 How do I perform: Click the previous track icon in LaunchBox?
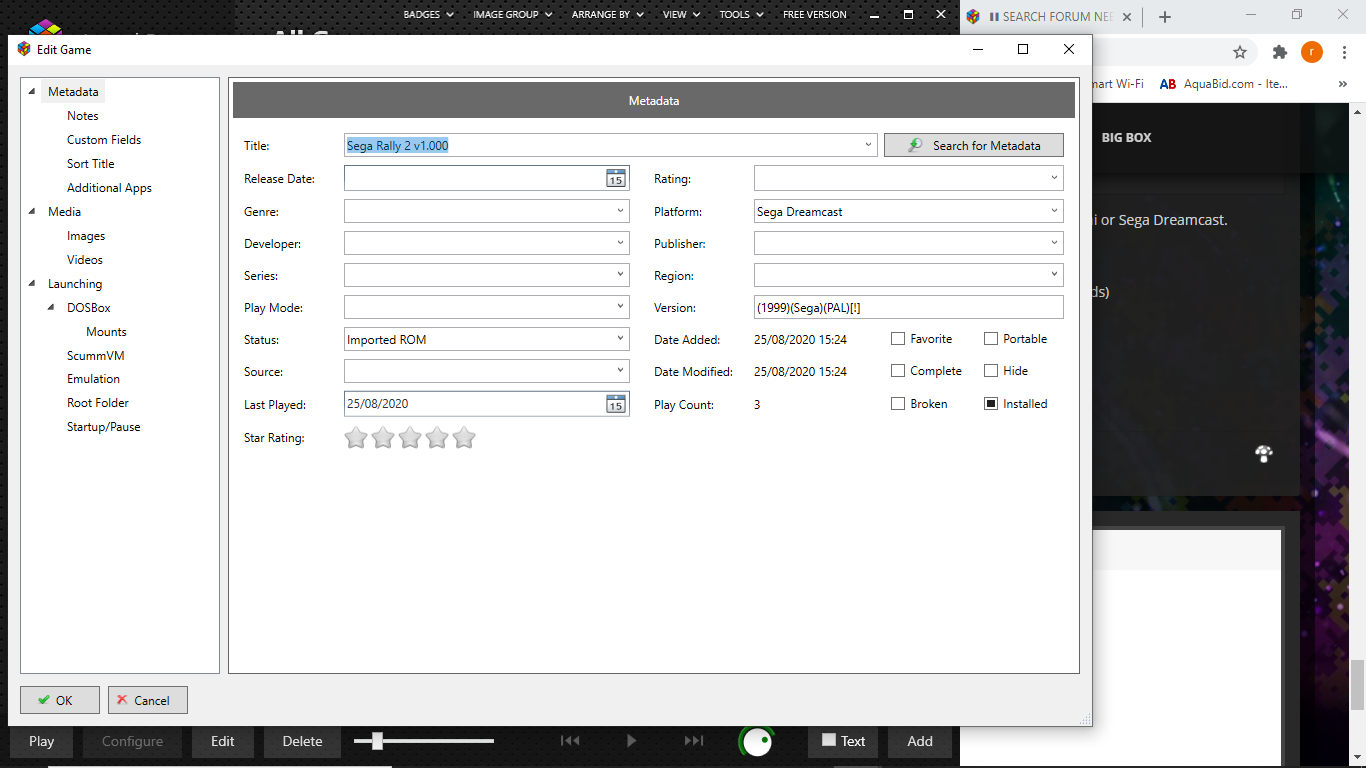coord(570,741)
